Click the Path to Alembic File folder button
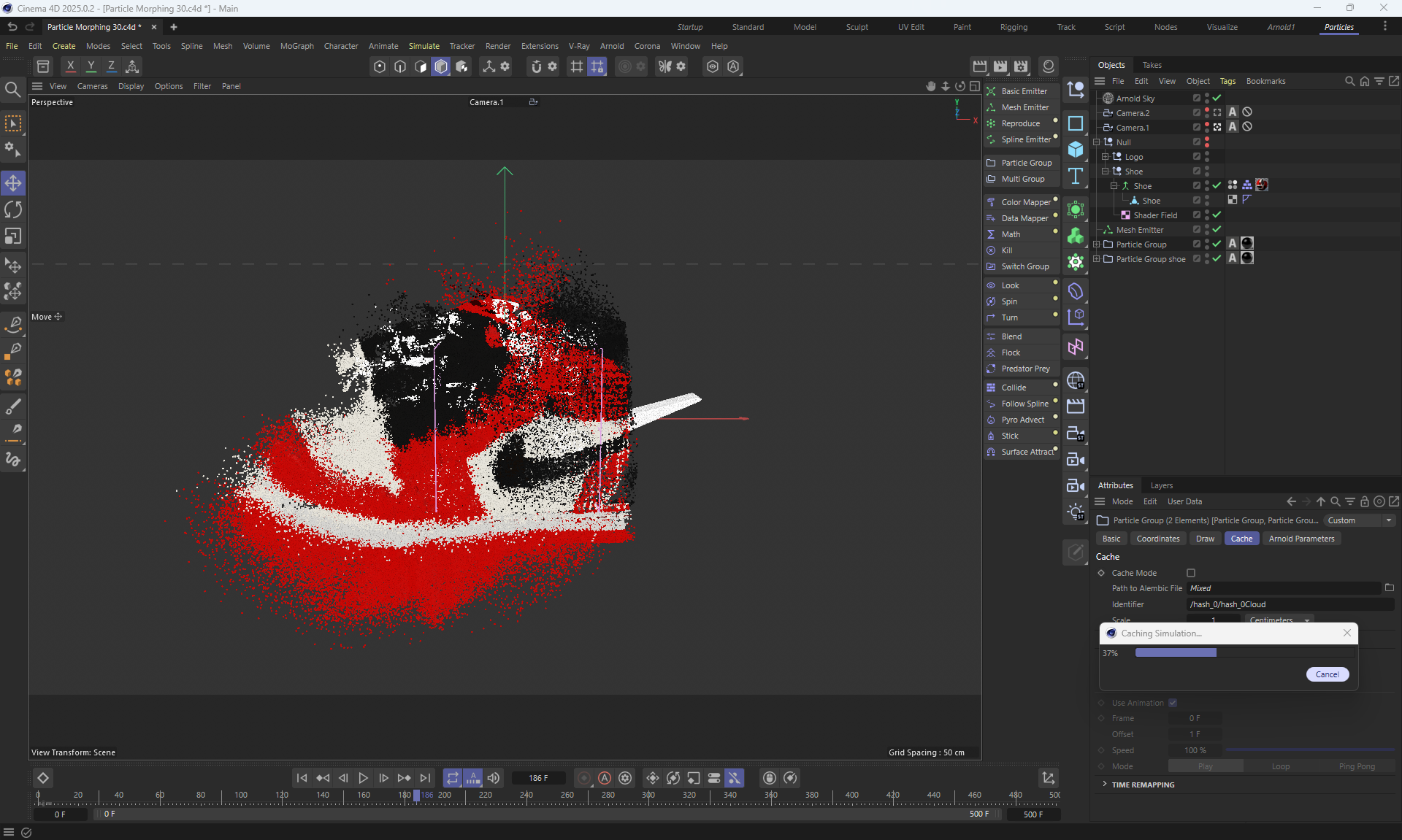 tap(1389, 588)
